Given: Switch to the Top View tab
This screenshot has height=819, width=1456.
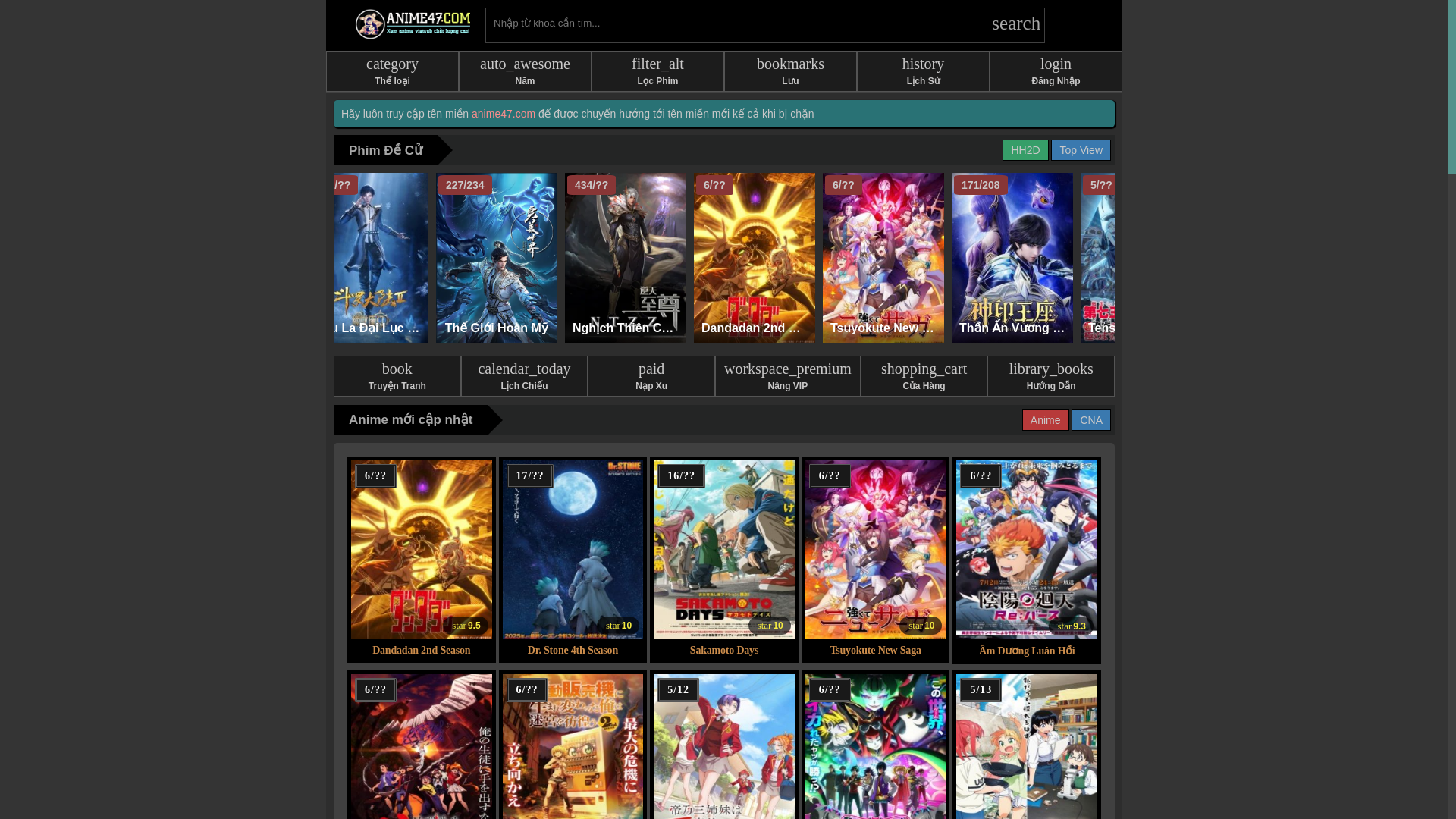Looking at the screenshot, I should pos(1081,150).
